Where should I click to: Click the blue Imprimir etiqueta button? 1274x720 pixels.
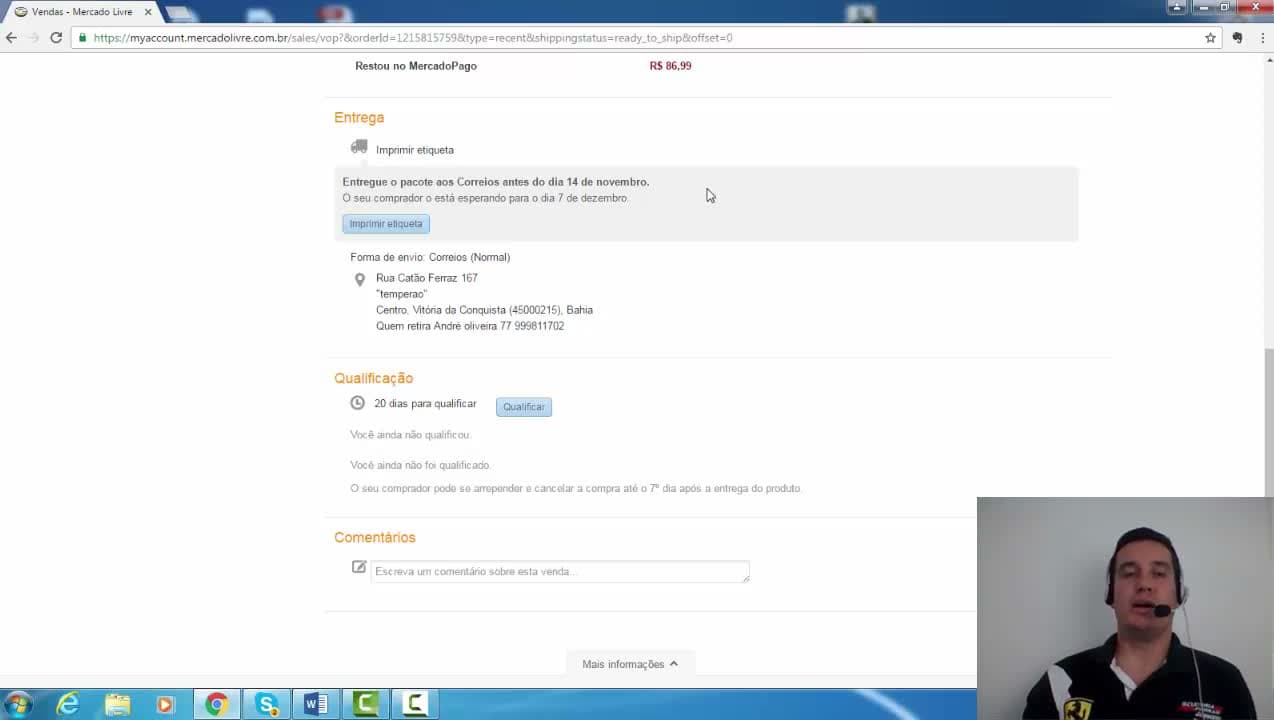tap(386, 224)
